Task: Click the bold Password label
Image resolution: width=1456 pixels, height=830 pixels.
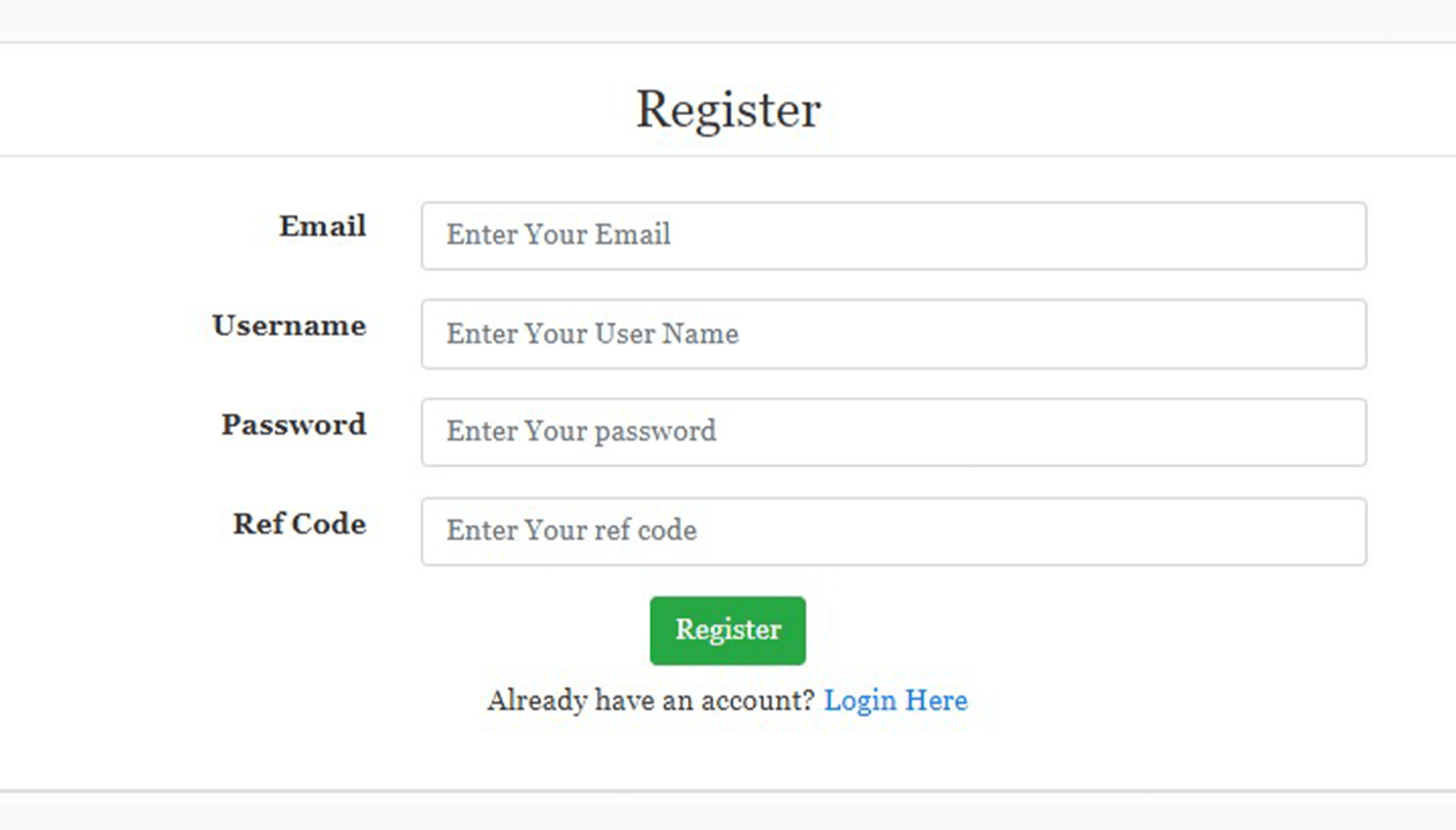Action: click(294, 424)
